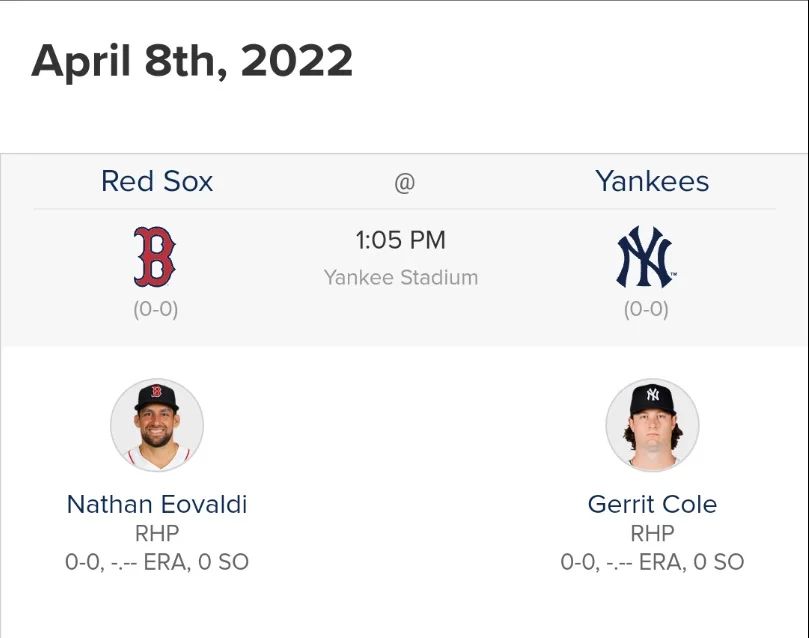The width and height of the screenshot is (809, 638).
Task: Click Eovaldi's RHP position label
Action: pyautogui.click(x=157, y=533)
